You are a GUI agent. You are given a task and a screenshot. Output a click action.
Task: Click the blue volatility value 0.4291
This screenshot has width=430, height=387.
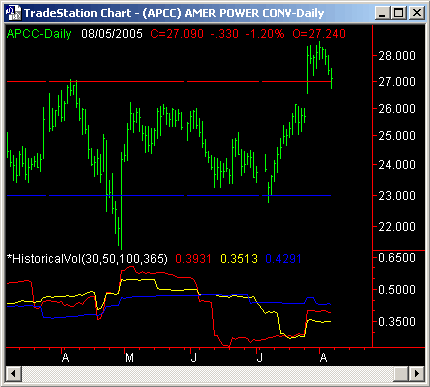[x=283, y=259]
